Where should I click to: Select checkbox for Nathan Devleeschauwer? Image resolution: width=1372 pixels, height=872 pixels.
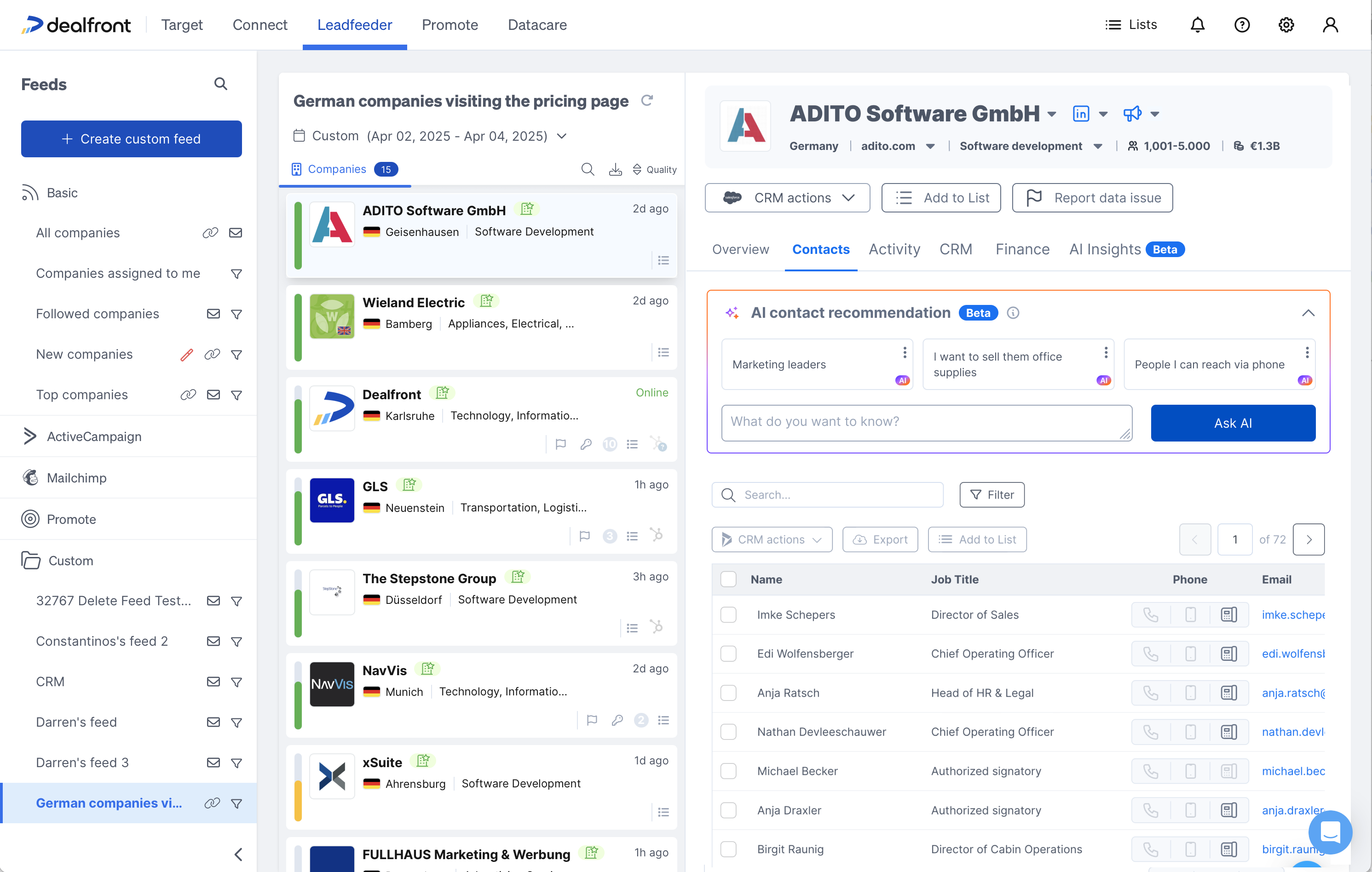point(728,731)
